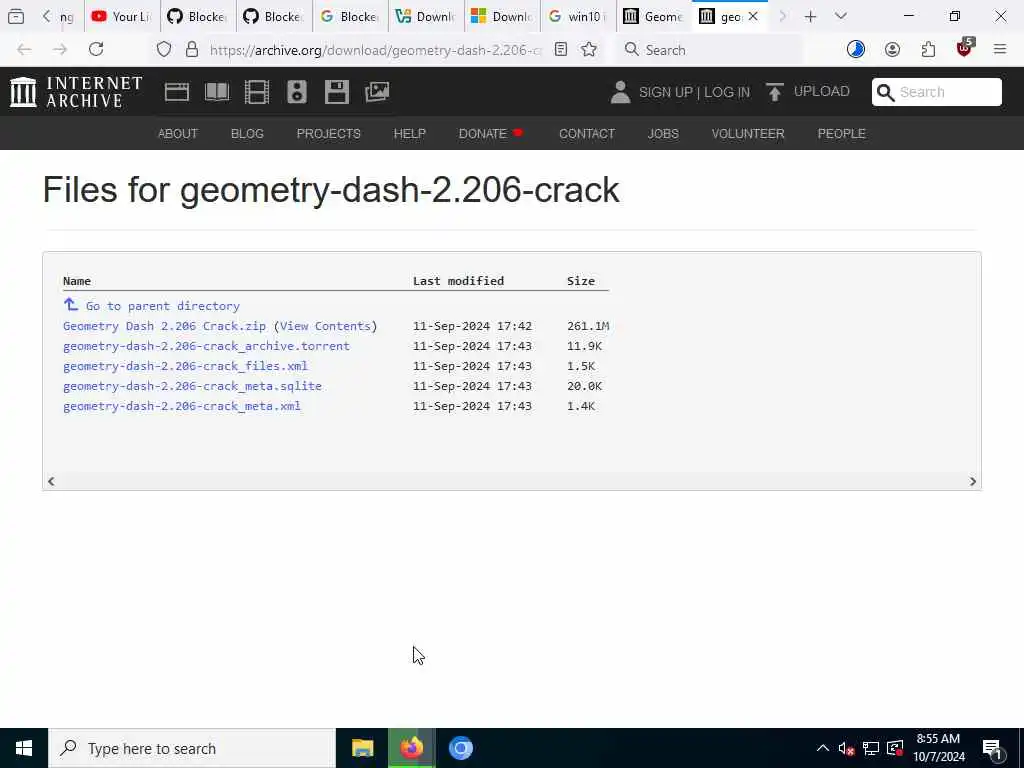Click the blue circular extension icon in toolbar
The image size is (1024, 768).
(x=856, y=50)
